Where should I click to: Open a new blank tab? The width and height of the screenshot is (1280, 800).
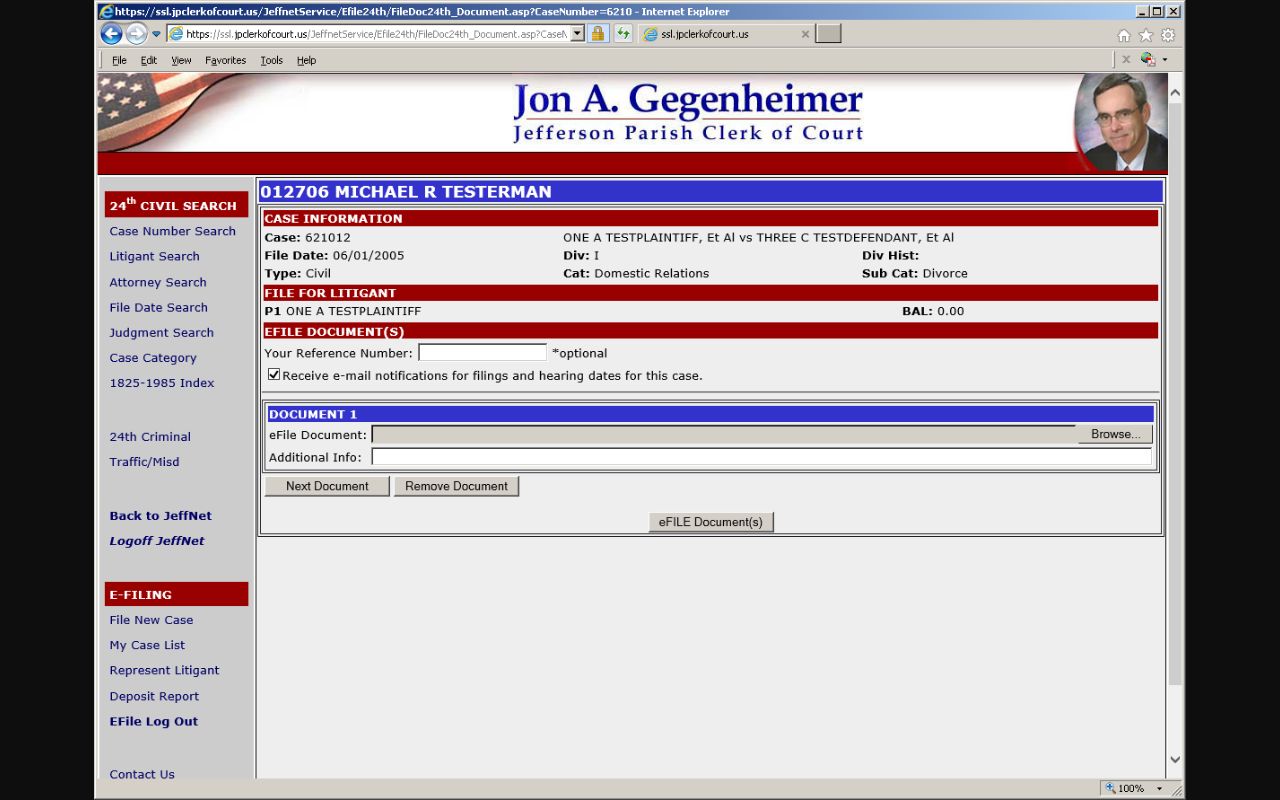829,34
